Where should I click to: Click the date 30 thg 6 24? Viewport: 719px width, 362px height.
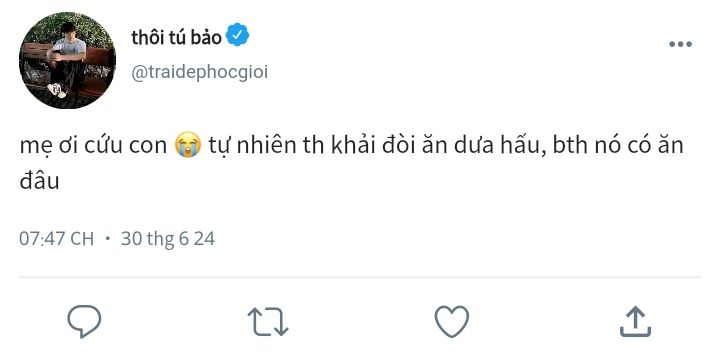pyautogui.click(x=168, y=239)
